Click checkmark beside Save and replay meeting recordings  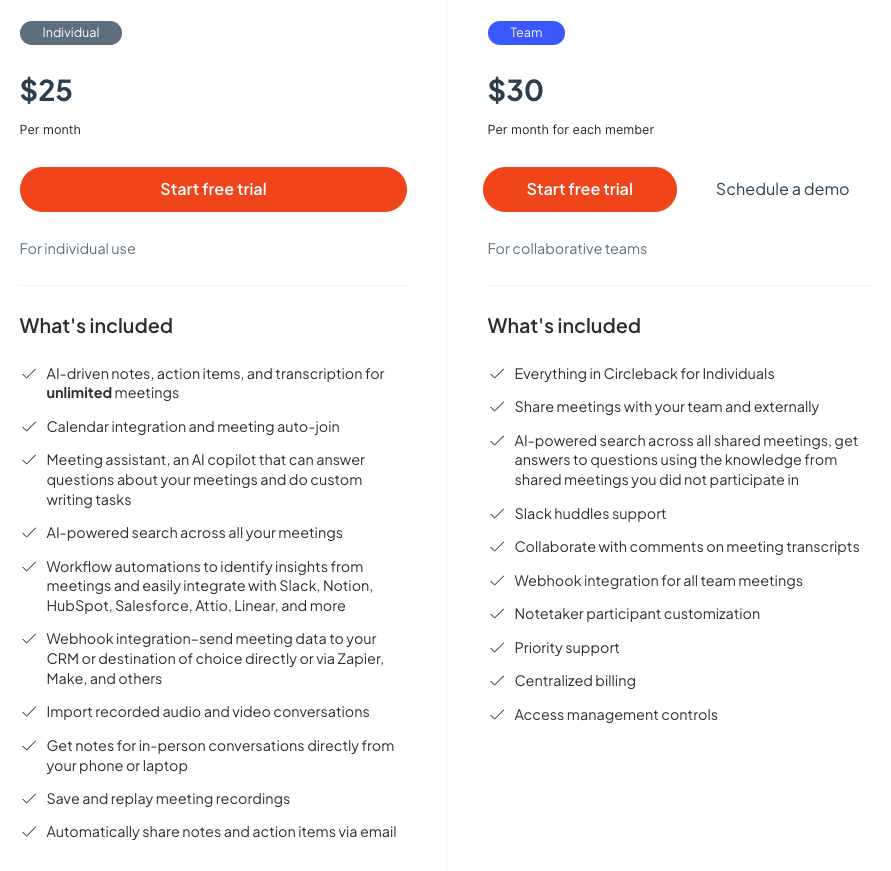coord(29,799)
